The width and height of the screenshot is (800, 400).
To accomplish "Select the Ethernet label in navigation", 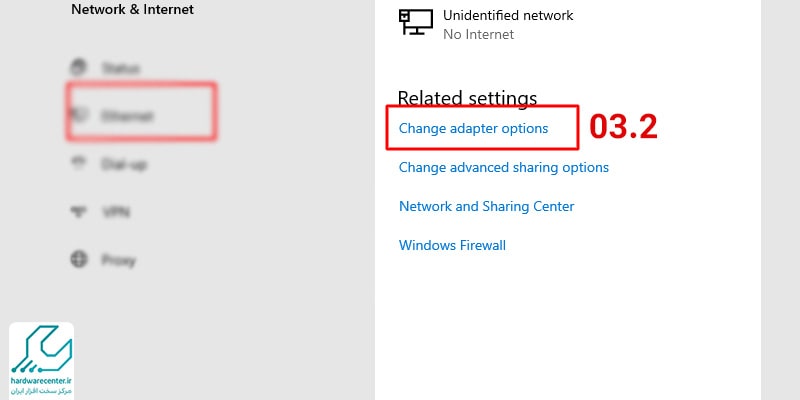I will [x=127, y=116].
